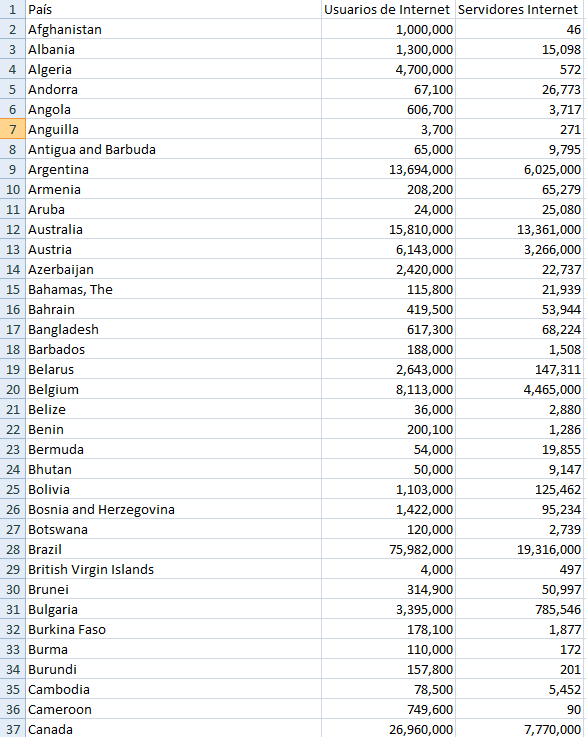Click Algeria's 4,700,000 users value

[x=389, y=69]
